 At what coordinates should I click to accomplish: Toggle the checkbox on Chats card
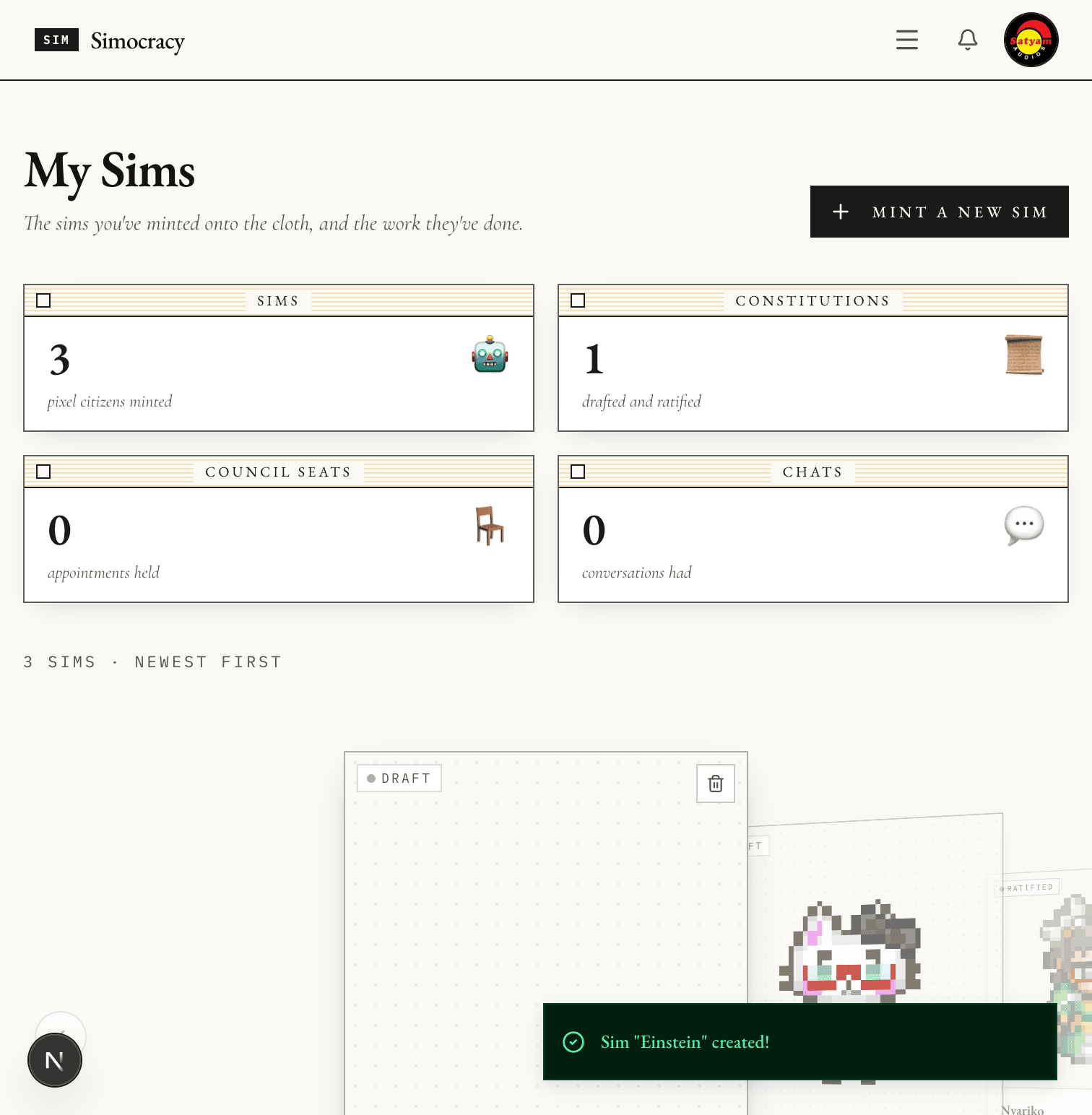click(578, 472)
